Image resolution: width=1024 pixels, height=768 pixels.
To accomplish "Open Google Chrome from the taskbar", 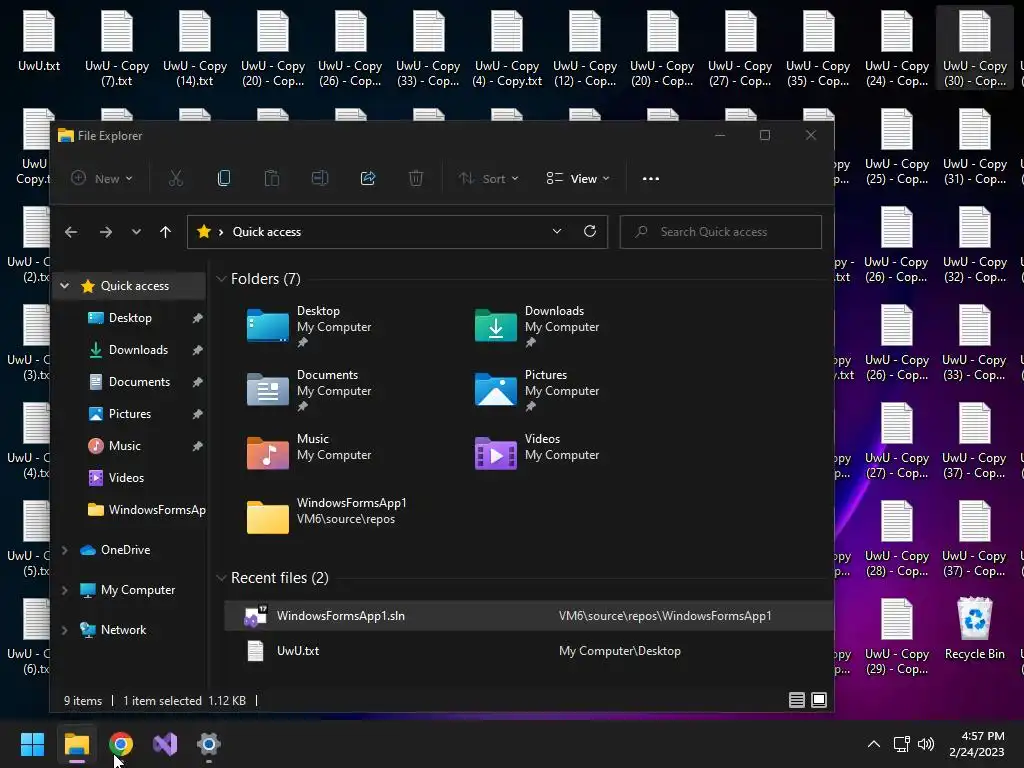I will [121, 744].
